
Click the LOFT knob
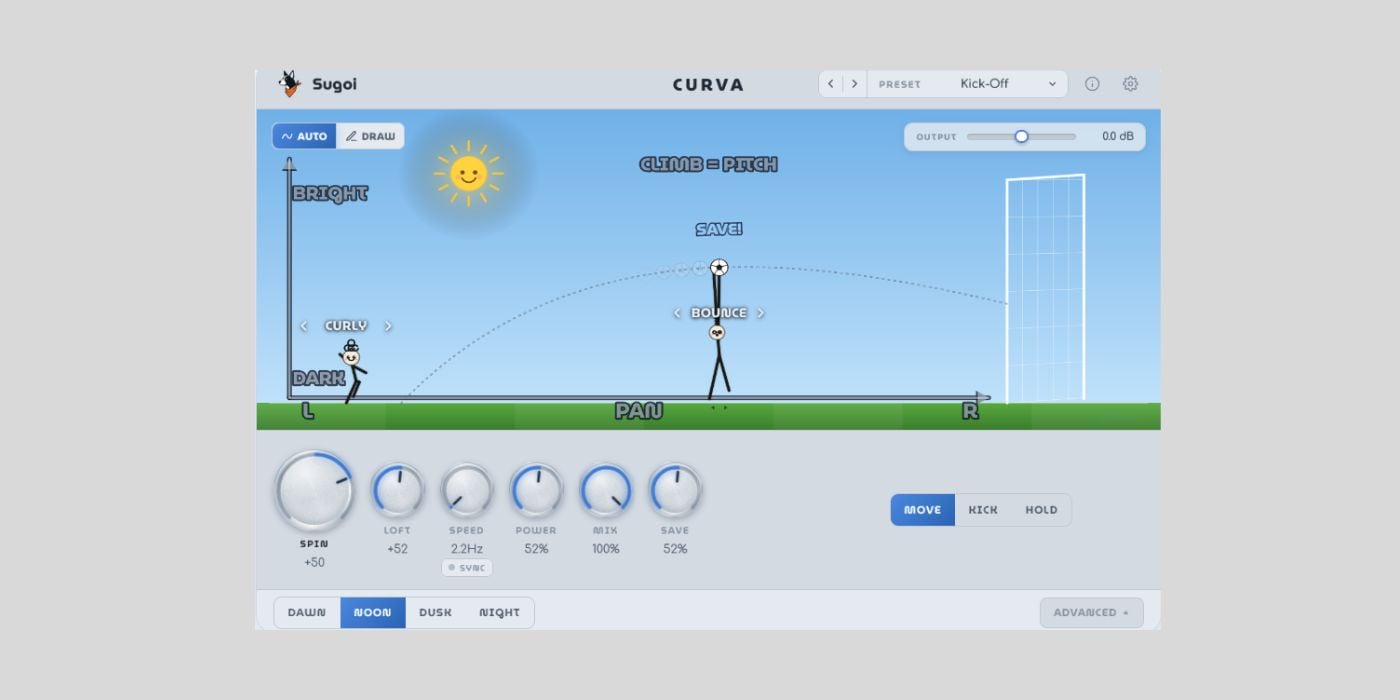point(398,490)
